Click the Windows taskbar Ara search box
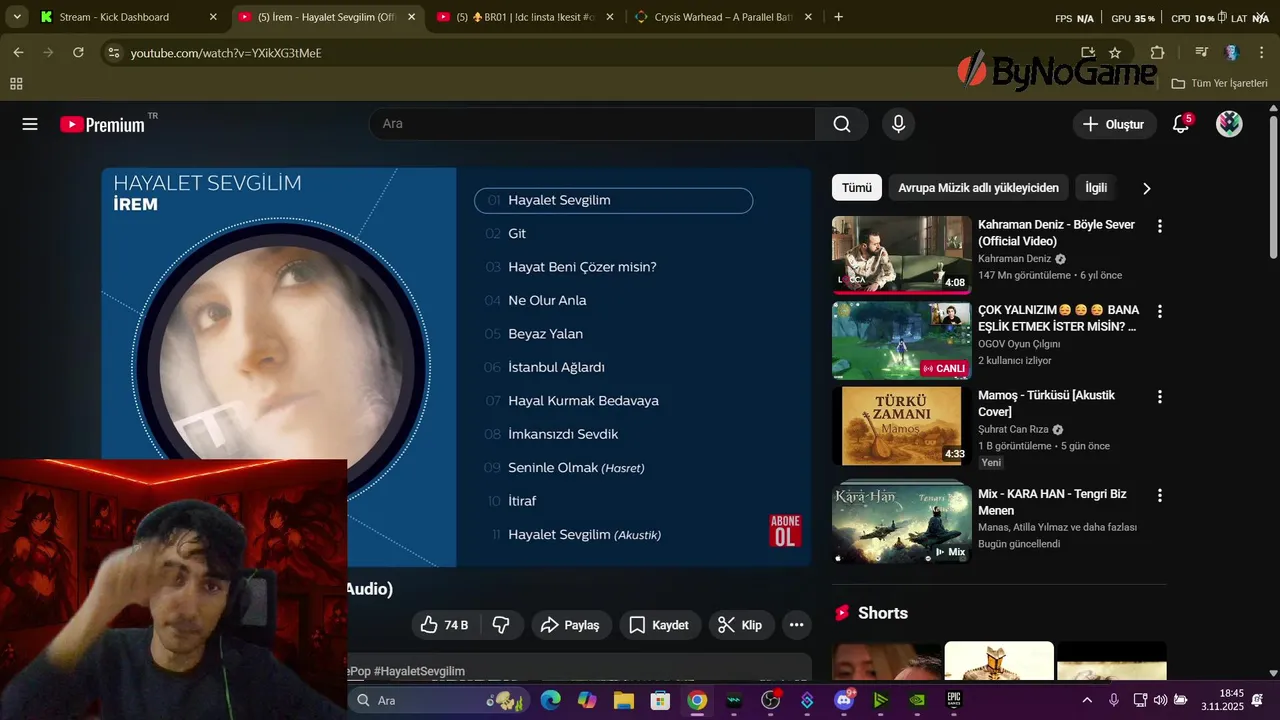Screen dimensions: 1280x720 438,700
